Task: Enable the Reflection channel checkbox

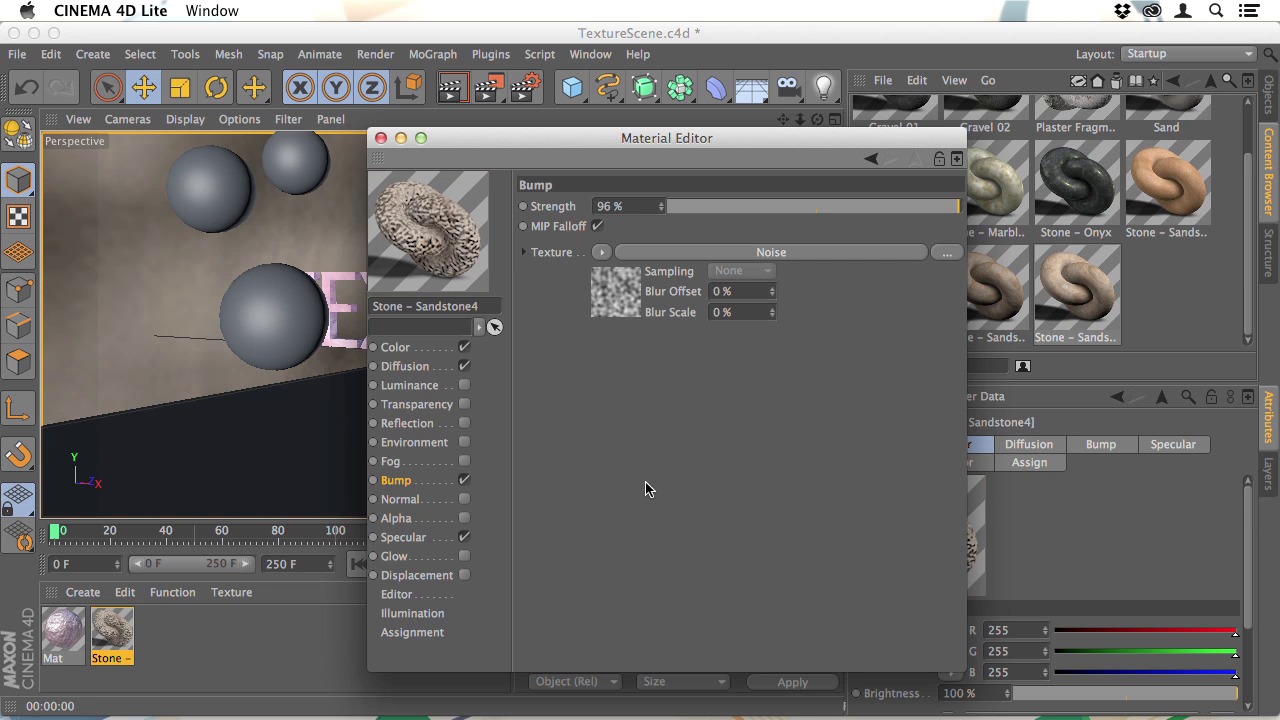Action: coord(464,423)
